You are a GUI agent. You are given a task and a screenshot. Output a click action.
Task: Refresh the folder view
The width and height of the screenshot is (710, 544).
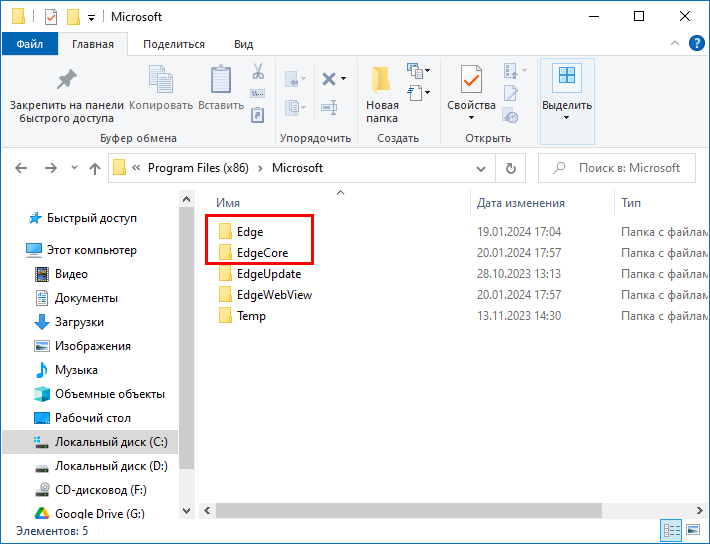(x=509, y=168)
